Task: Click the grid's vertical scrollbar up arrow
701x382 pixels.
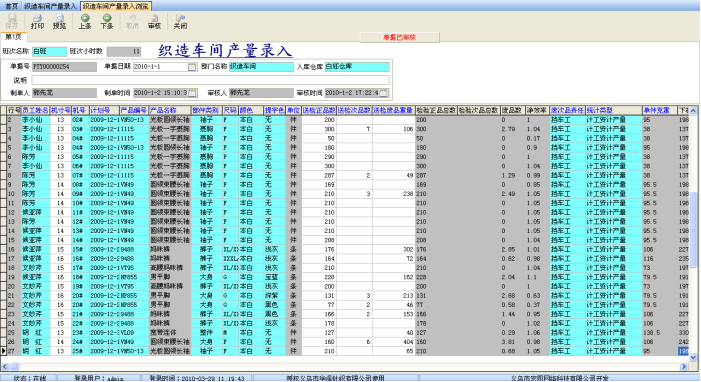Action: [693, 110]
